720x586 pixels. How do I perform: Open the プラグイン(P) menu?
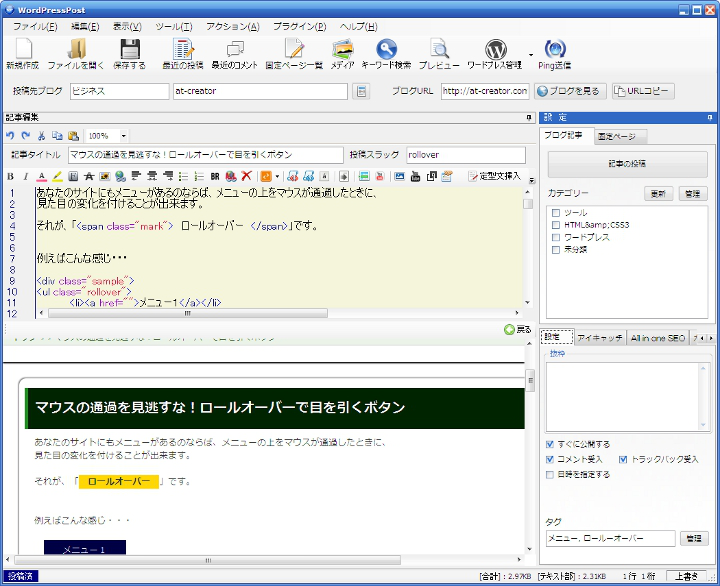coord(299,27)
